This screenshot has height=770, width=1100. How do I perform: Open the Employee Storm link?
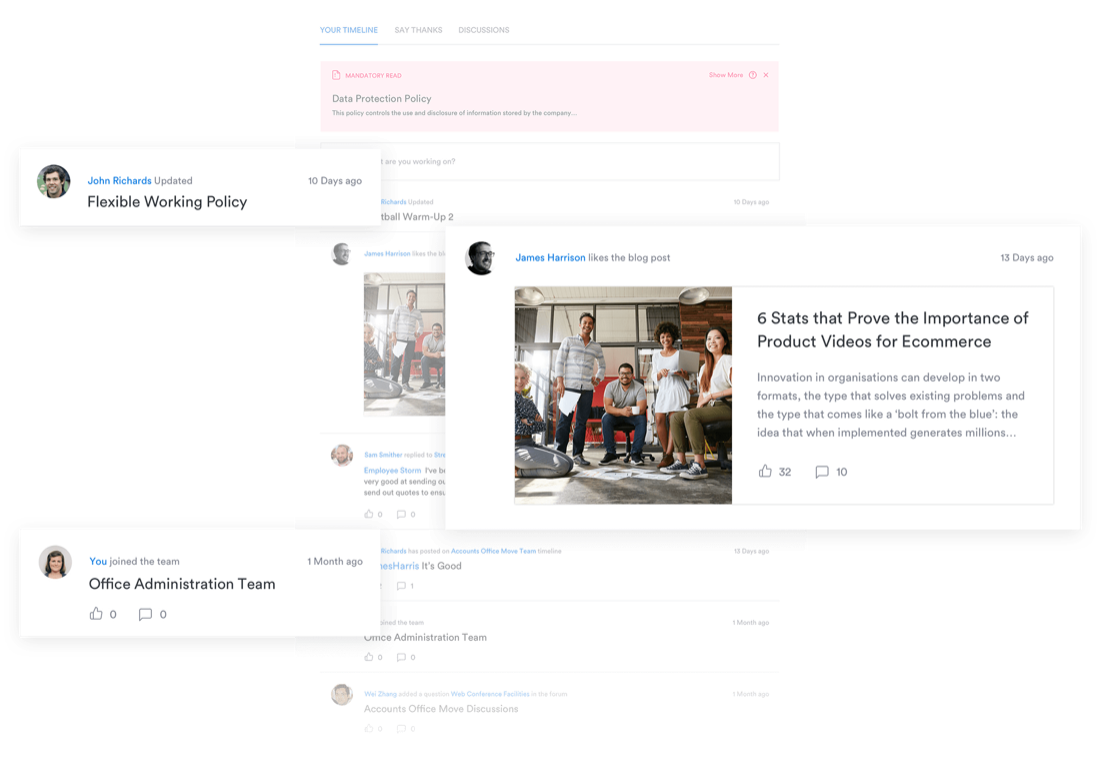pos(392,471)
